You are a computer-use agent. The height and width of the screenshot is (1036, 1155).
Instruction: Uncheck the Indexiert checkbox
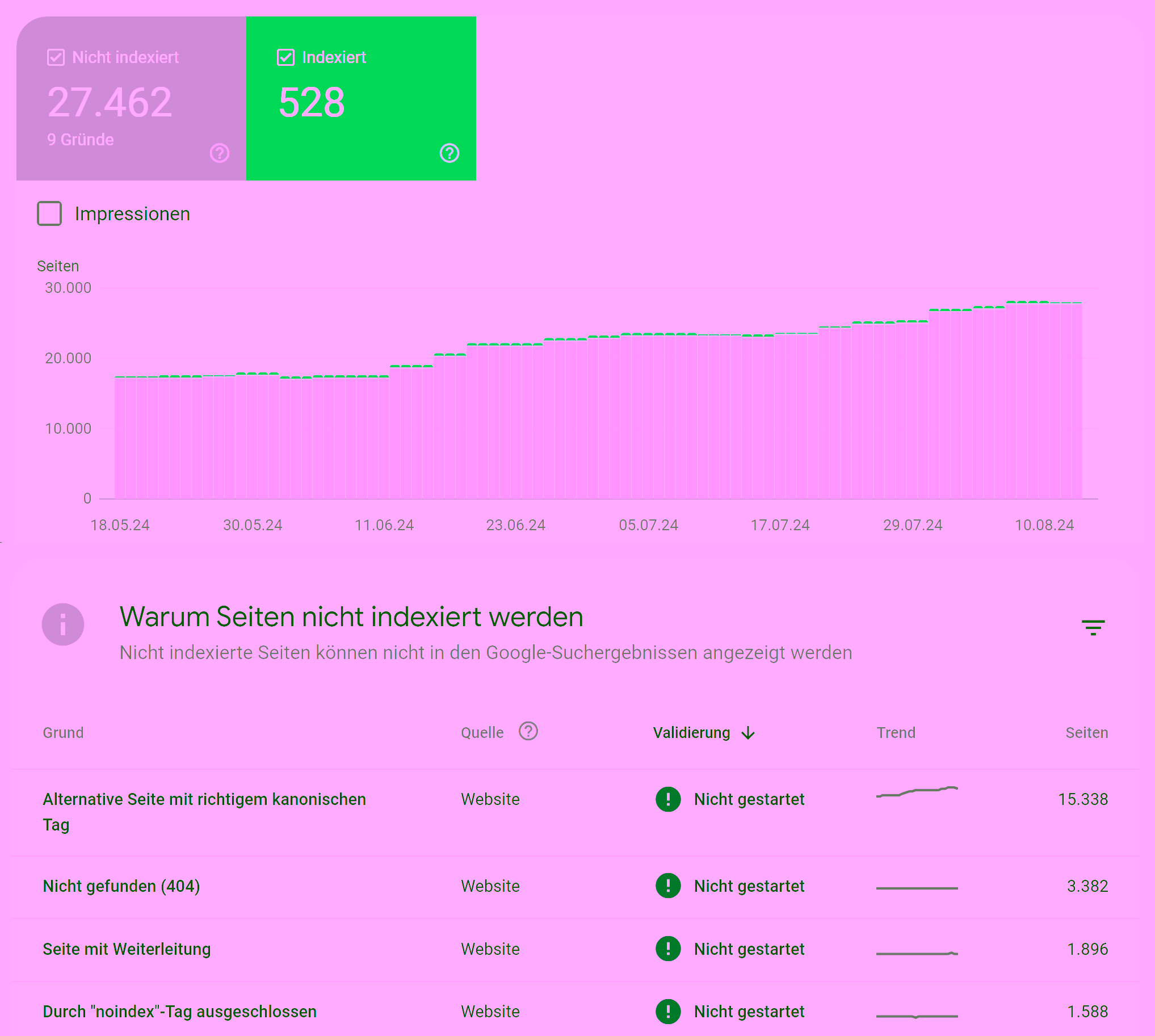[285, 57]
